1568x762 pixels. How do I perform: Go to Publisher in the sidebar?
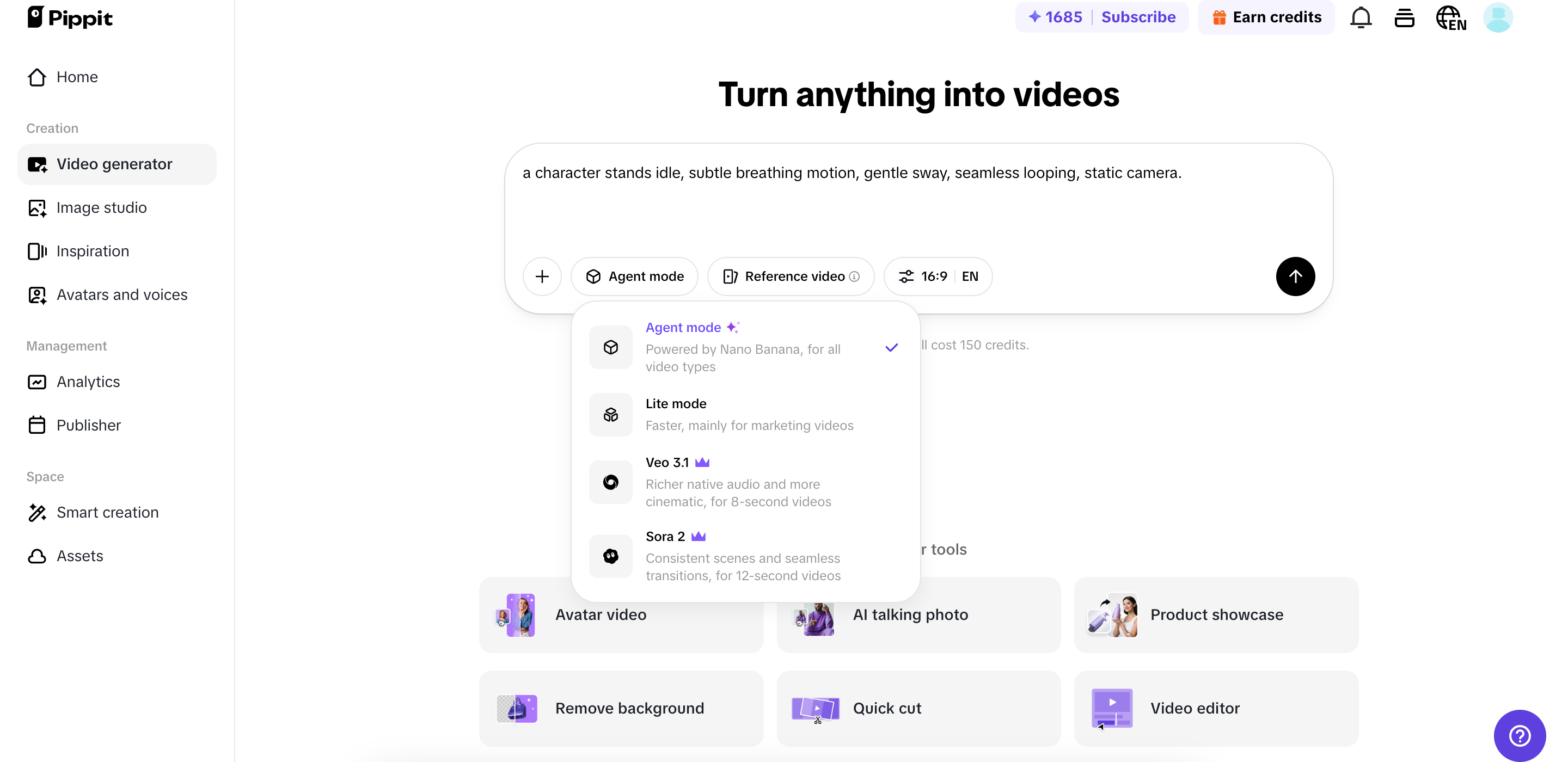coord(89,425)
